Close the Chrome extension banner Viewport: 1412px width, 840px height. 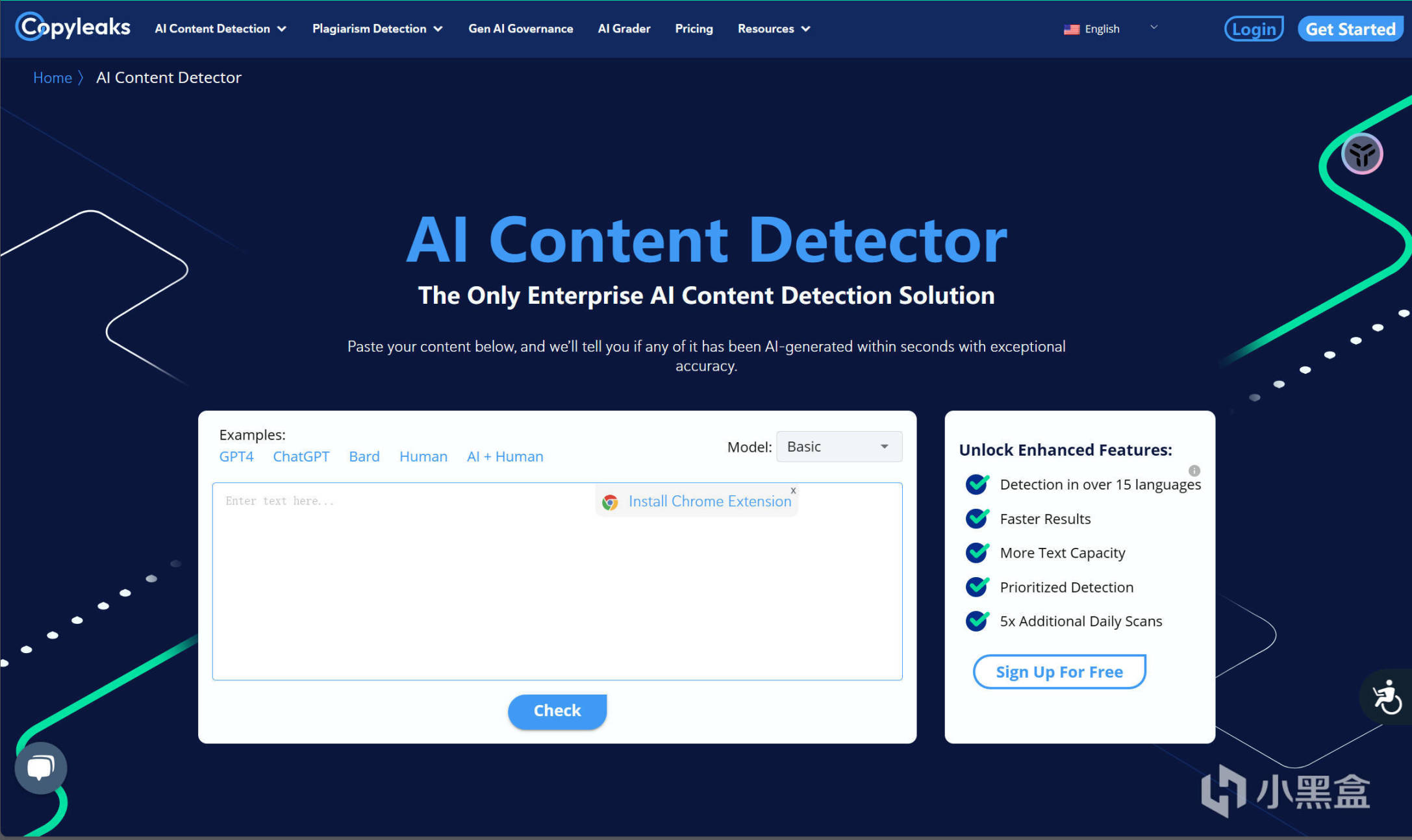coord(793,491)
